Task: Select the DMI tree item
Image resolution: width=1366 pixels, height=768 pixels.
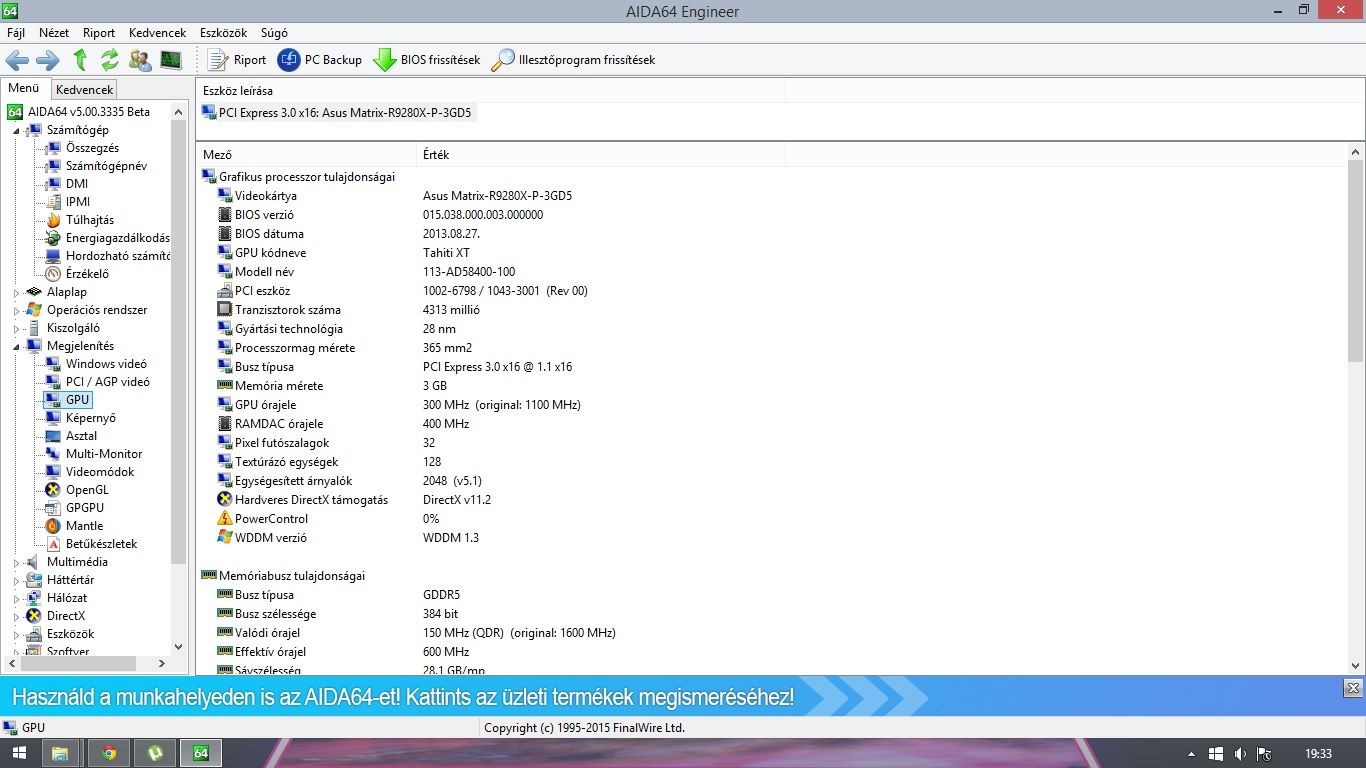Action: coord(77,184)
